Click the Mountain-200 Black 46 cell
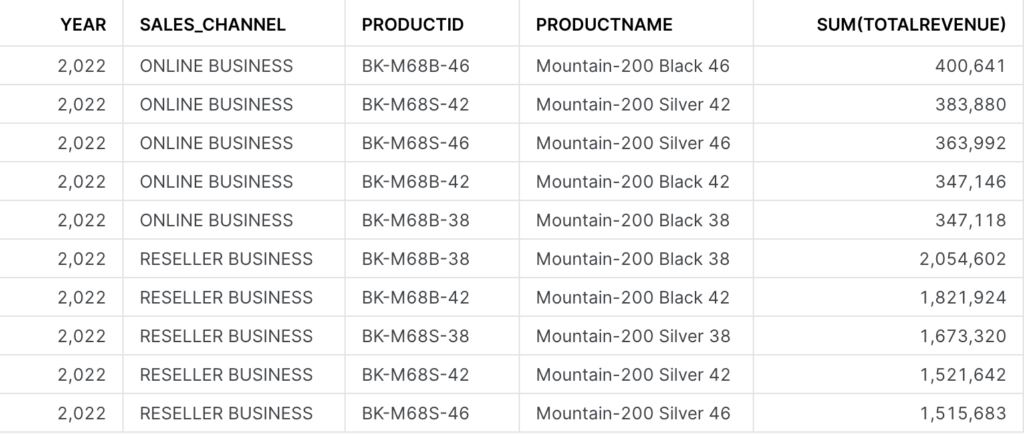The image size is (1024, 434). pos(636,66)
